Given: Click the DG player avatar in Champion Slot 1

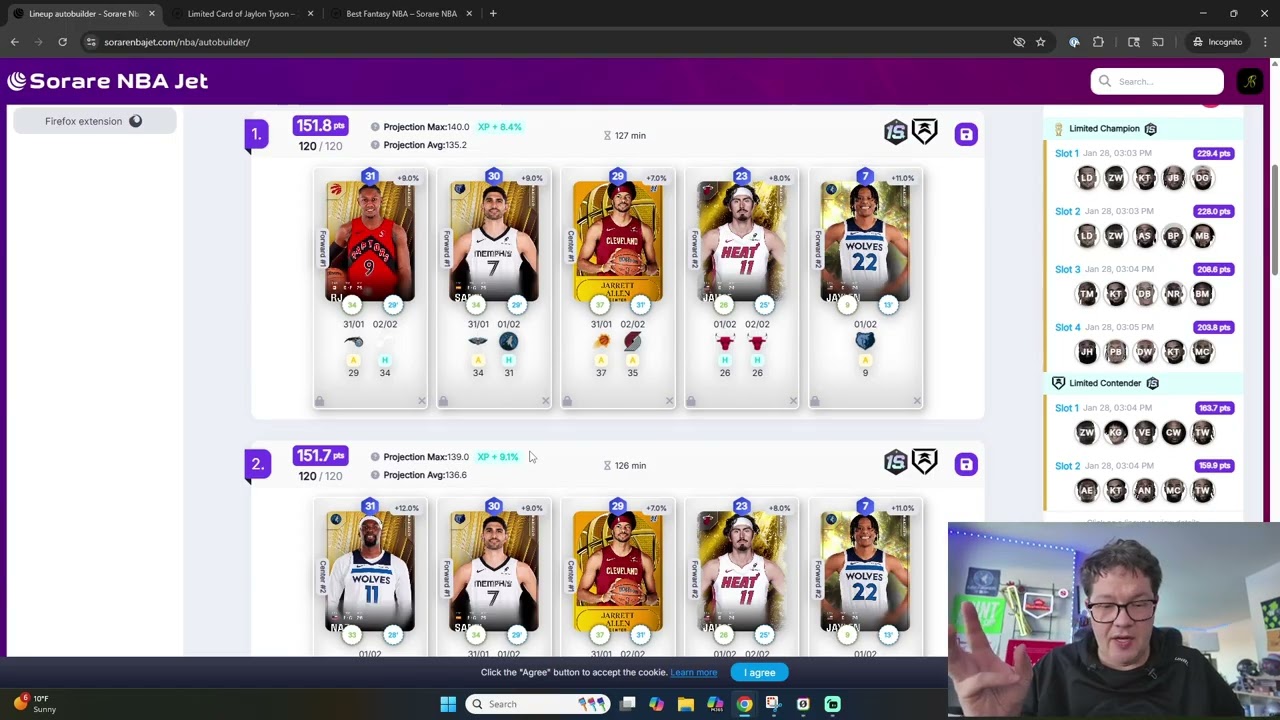Looking at the screenshot, I should 1202,178.
